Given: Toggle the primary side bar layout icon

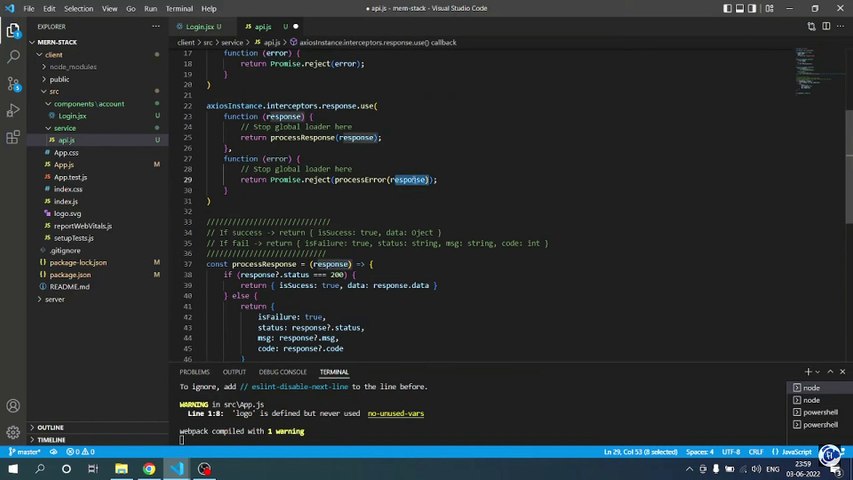Looking at the screenshot, I should click(x=727, y=8).
